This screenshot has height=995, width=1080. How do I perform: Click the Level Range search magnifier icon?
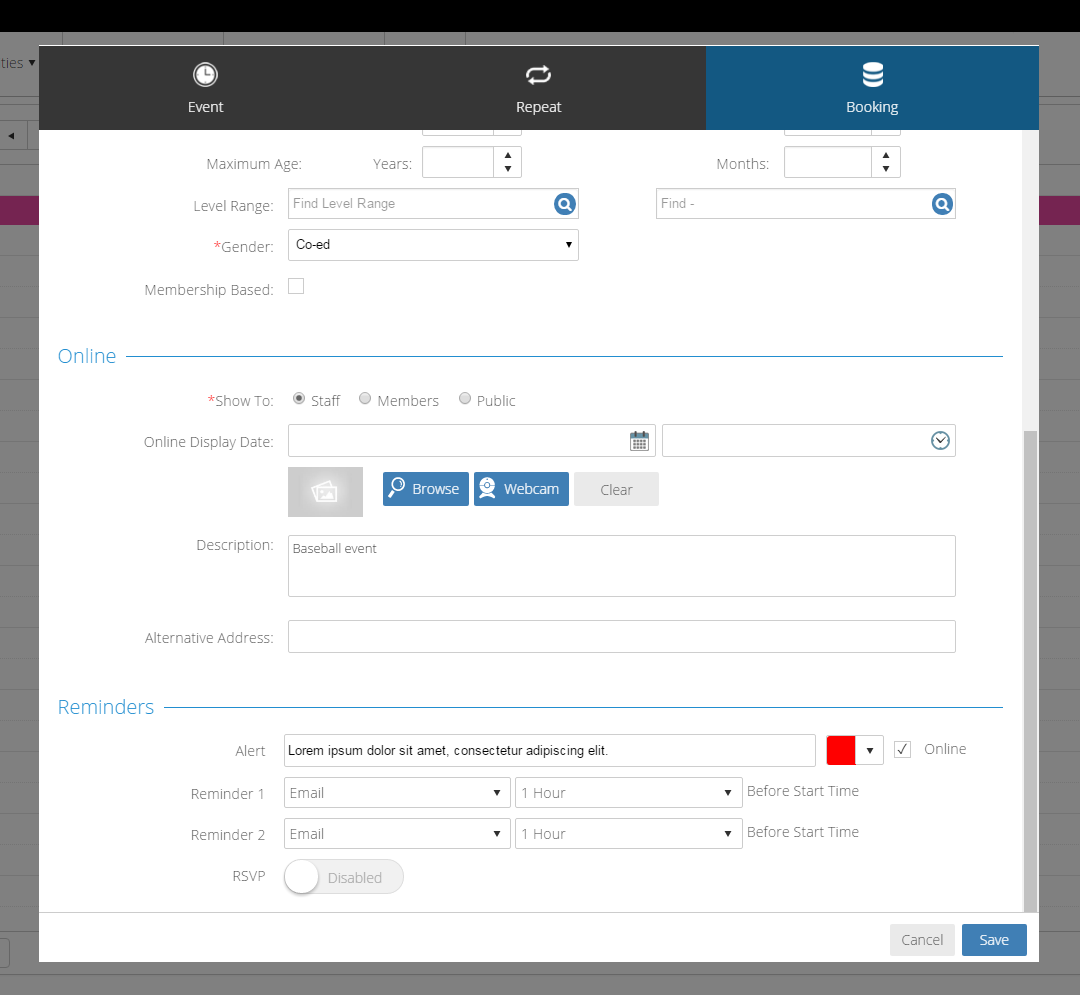pos(565,204)
